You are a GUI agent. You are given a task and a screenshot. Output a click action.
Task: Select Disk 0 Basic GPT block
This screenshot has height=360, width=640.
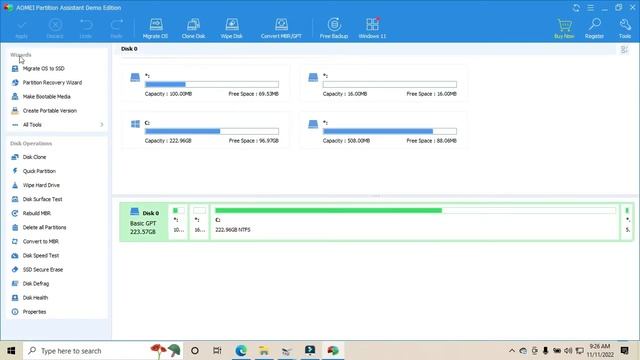(x=144, y=222)
